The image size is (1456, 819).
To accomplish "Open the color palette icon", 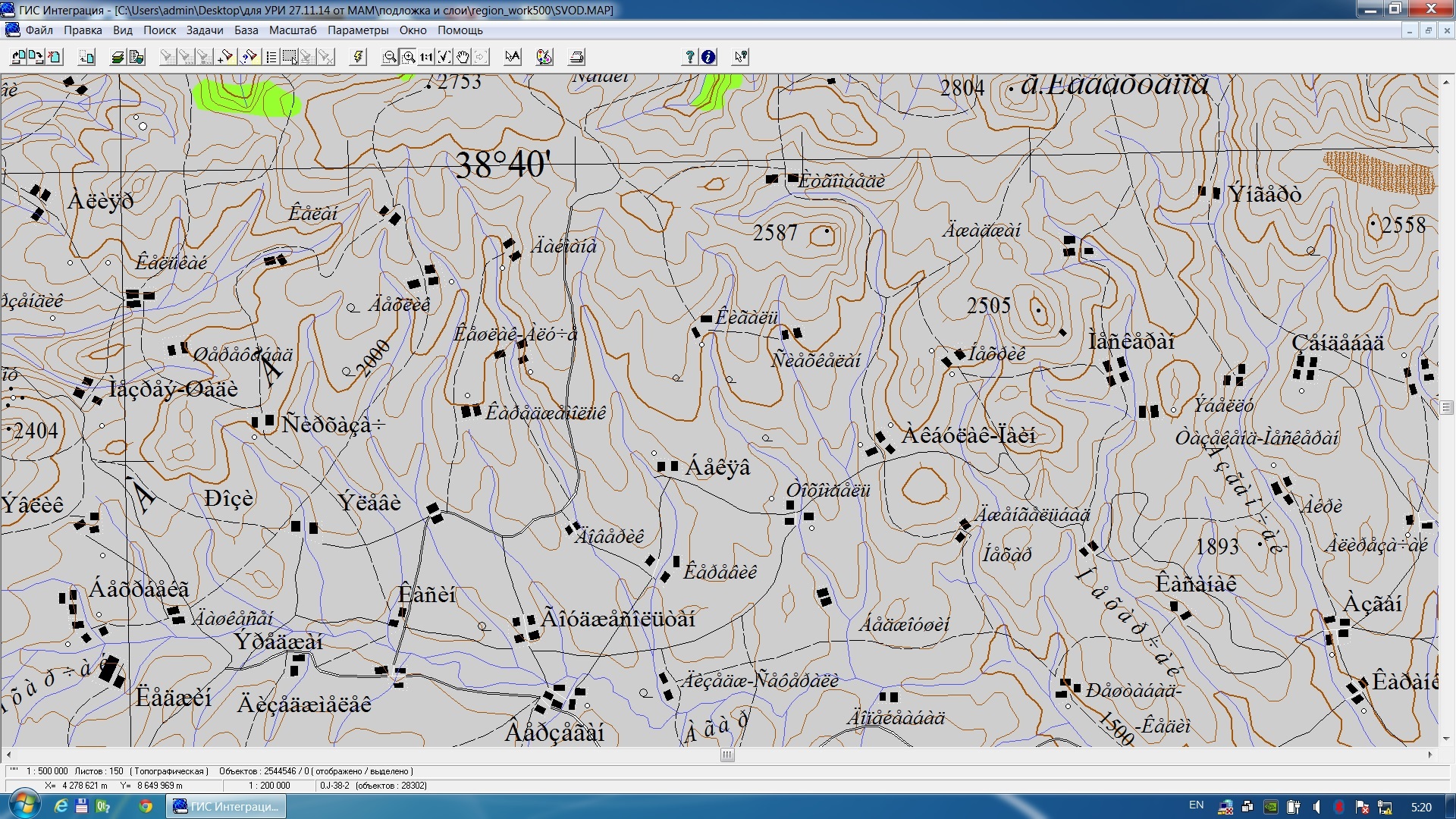I will click(544, 57).
